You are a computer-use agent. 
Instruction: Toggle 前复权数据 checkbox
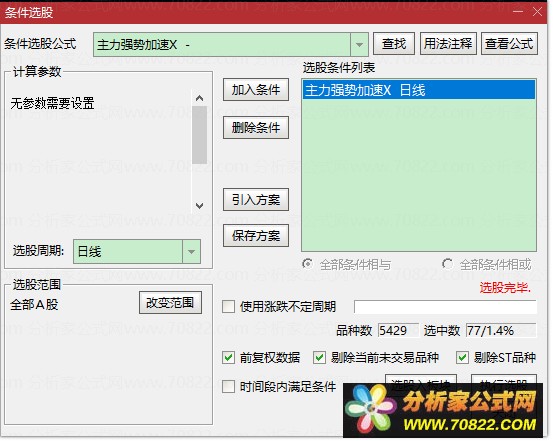click(229, 357)
